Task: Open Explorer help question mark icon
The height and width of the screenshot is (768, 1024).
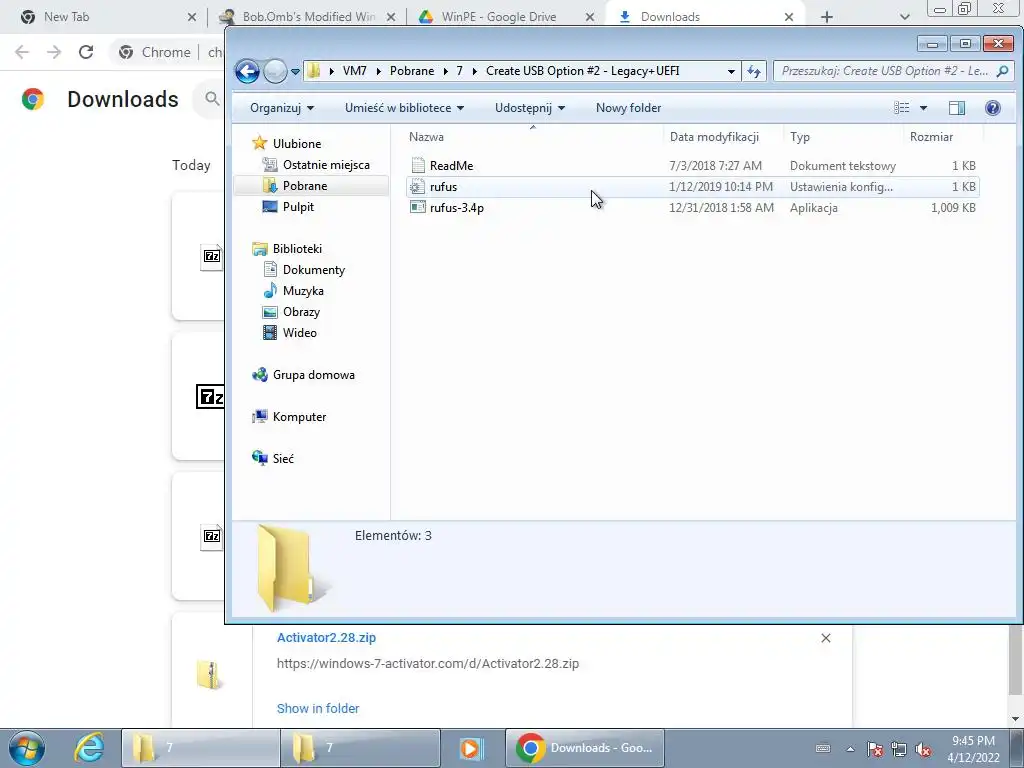Action: (x=993, y=108)
